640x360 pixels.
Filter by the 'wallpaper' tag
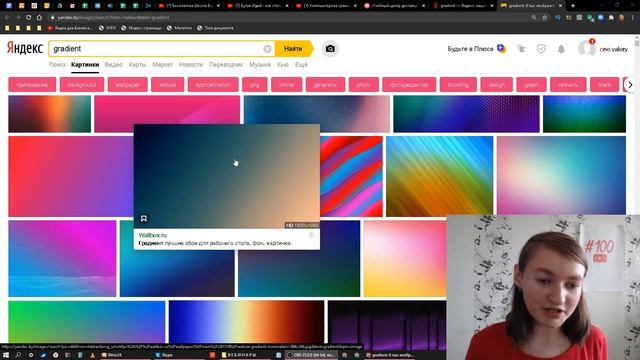click(127, 85)
